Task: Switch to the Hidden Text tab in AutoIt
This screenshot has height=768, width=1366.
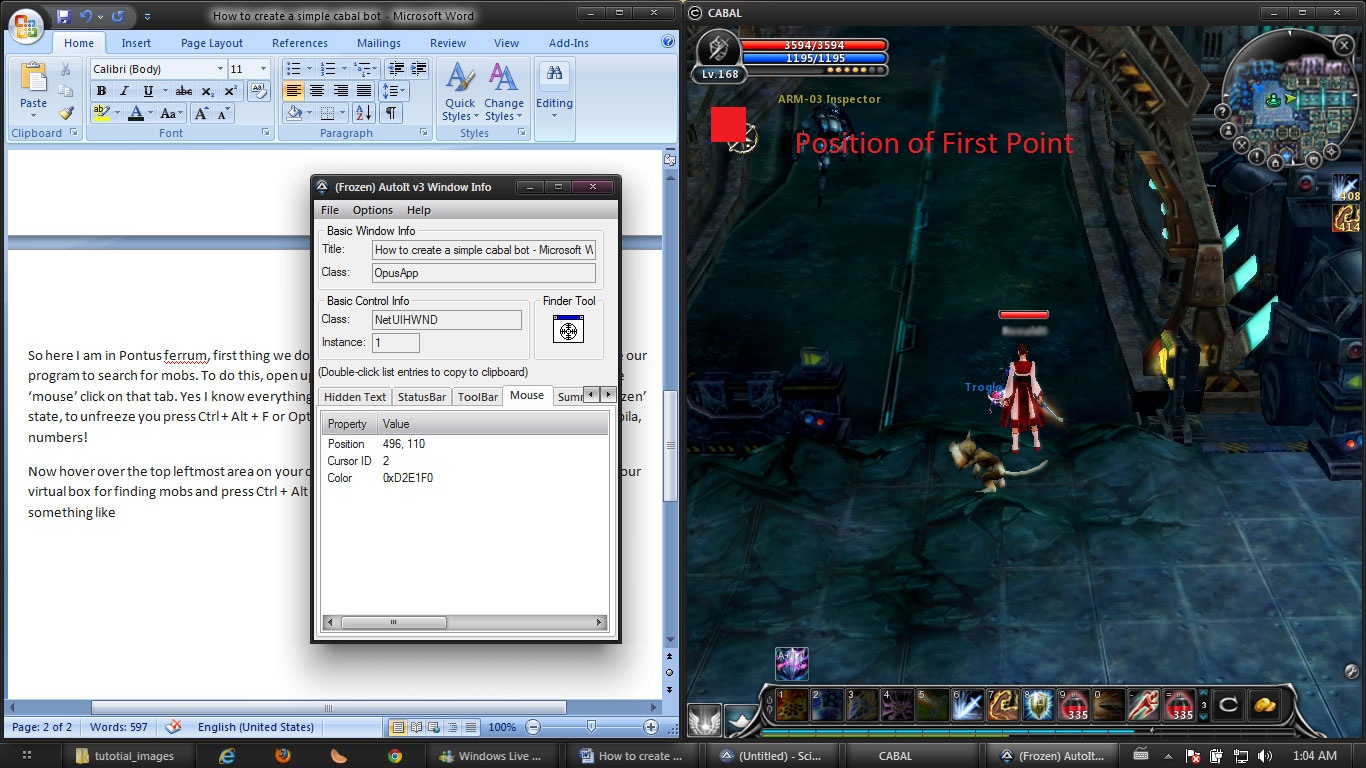Action: point(355,397)
